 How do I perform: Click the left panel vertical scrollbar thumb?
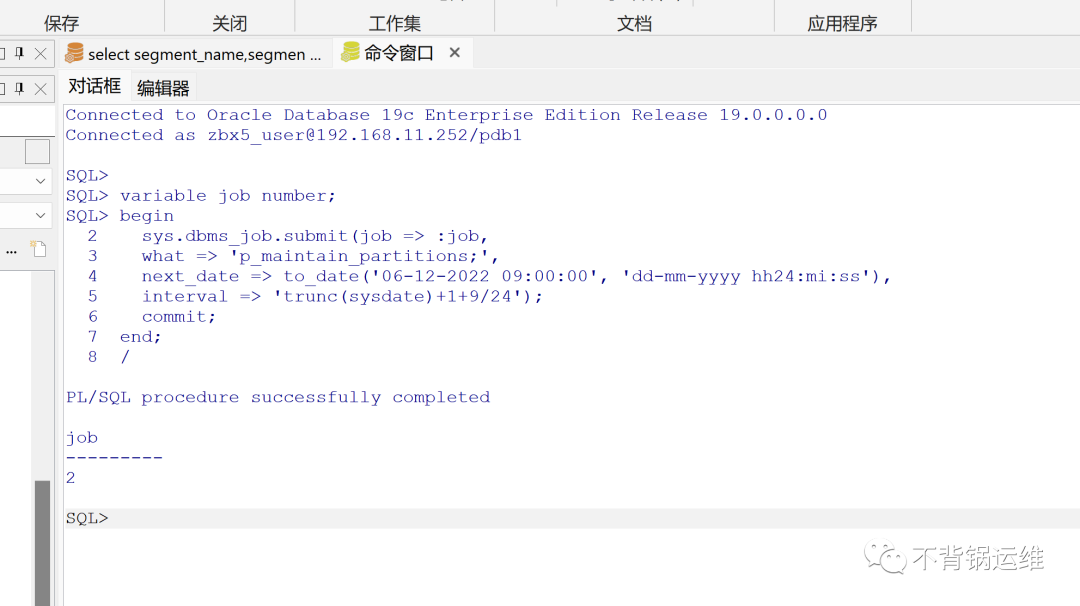(43, 543)
